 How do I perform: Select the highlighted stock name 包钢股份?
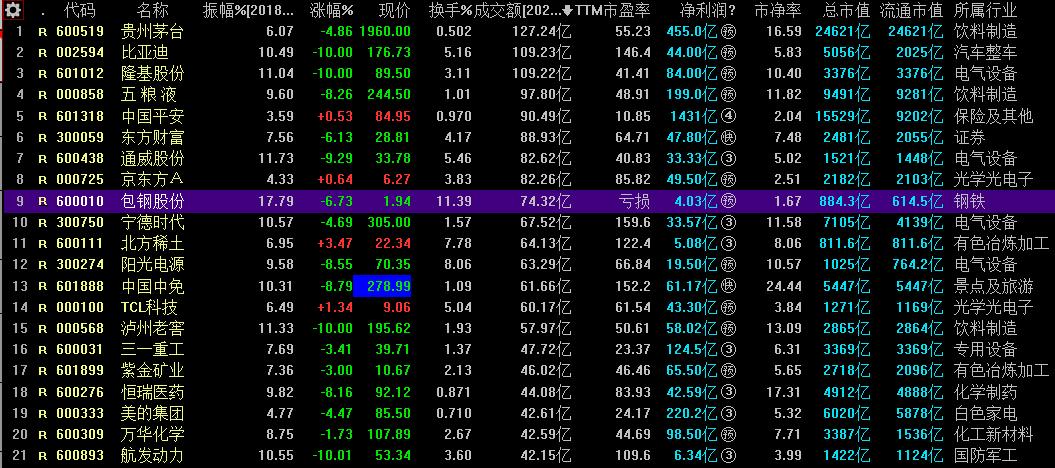[153, 201]
